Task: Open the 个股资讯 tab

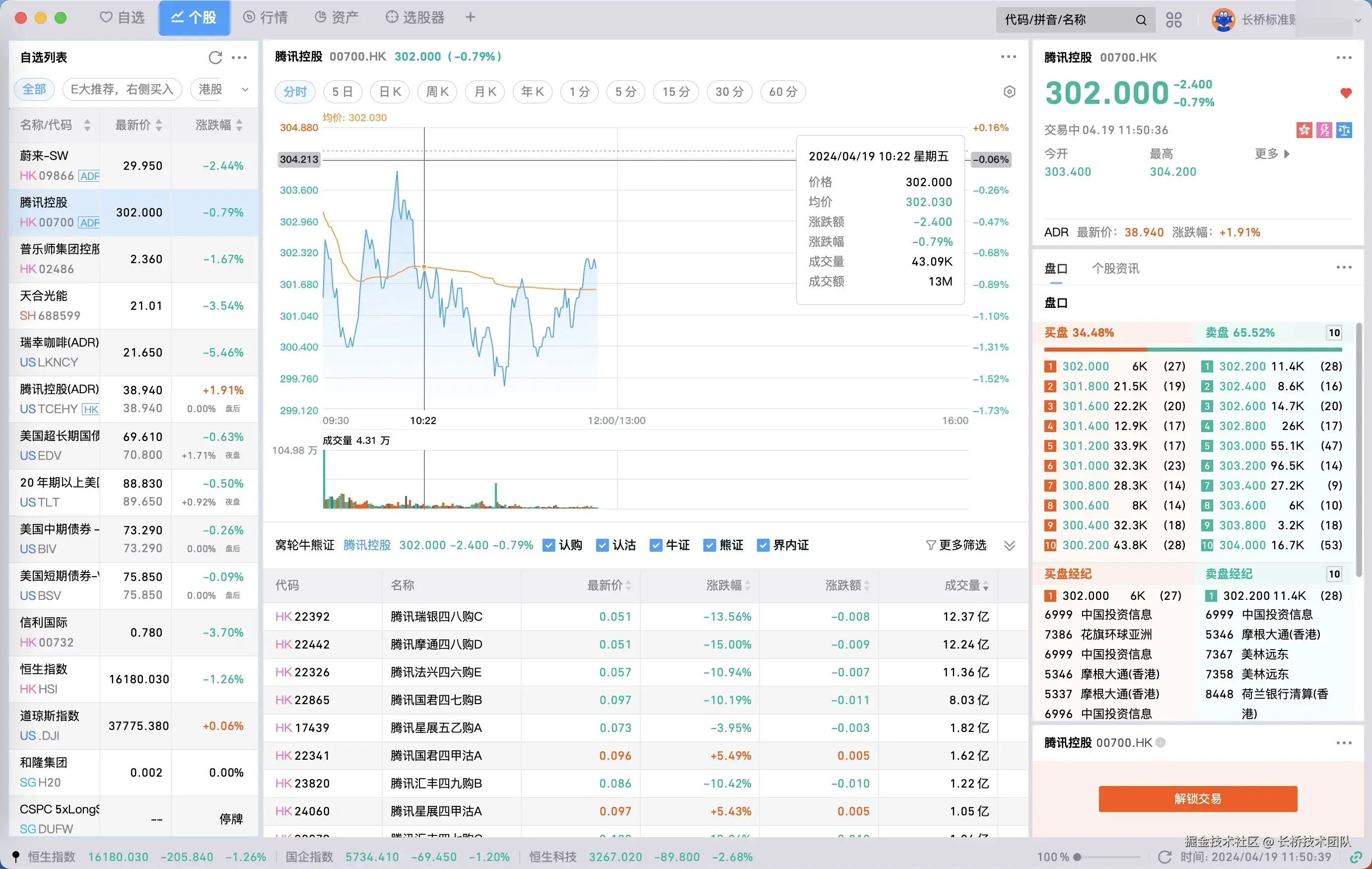Action: pos(1115,268)
